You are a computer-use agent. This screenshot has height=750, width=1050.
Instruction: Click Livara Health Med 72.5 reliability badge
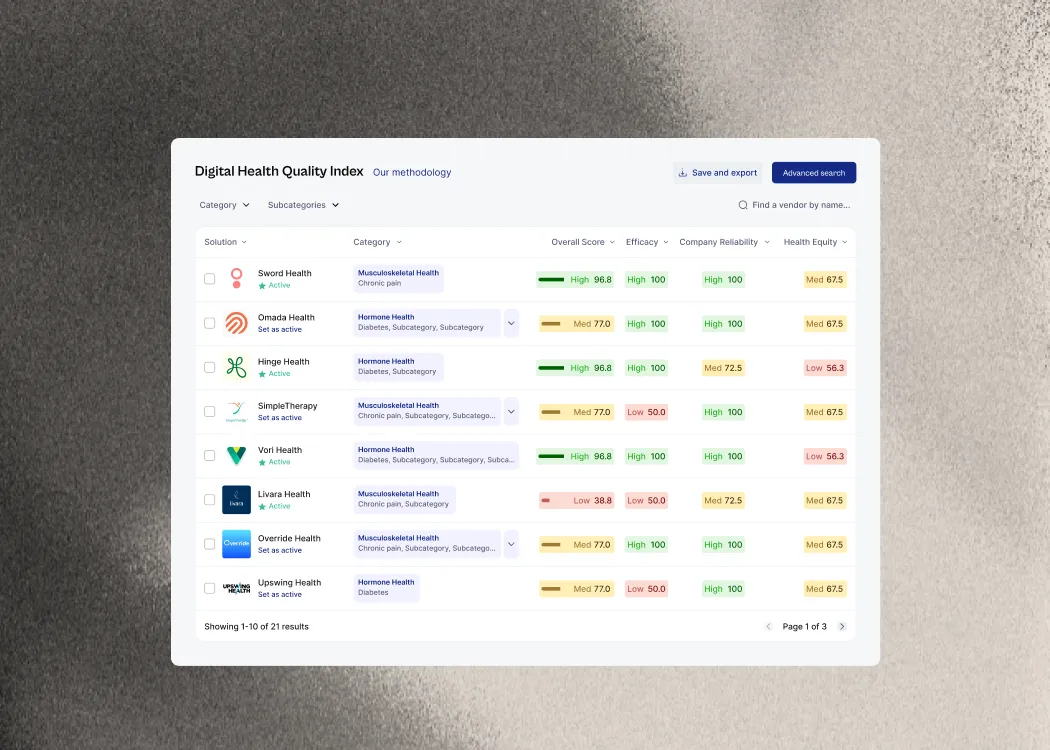723,500
